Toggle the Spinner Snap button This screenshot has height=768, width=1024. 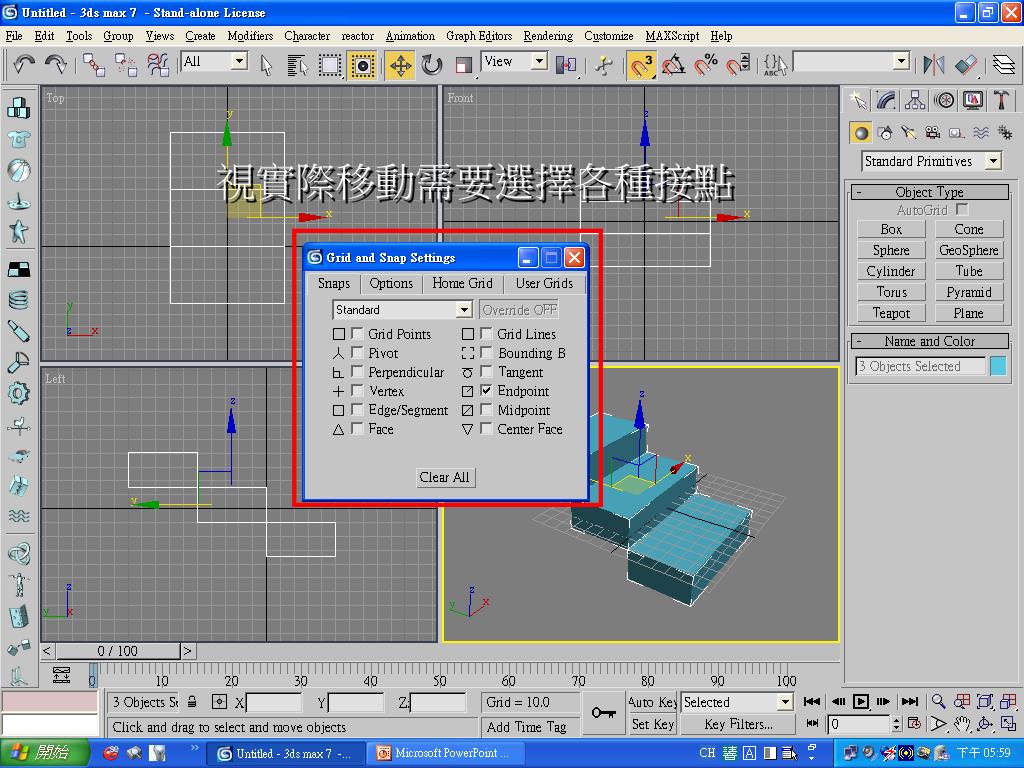(x=739, y=65)
